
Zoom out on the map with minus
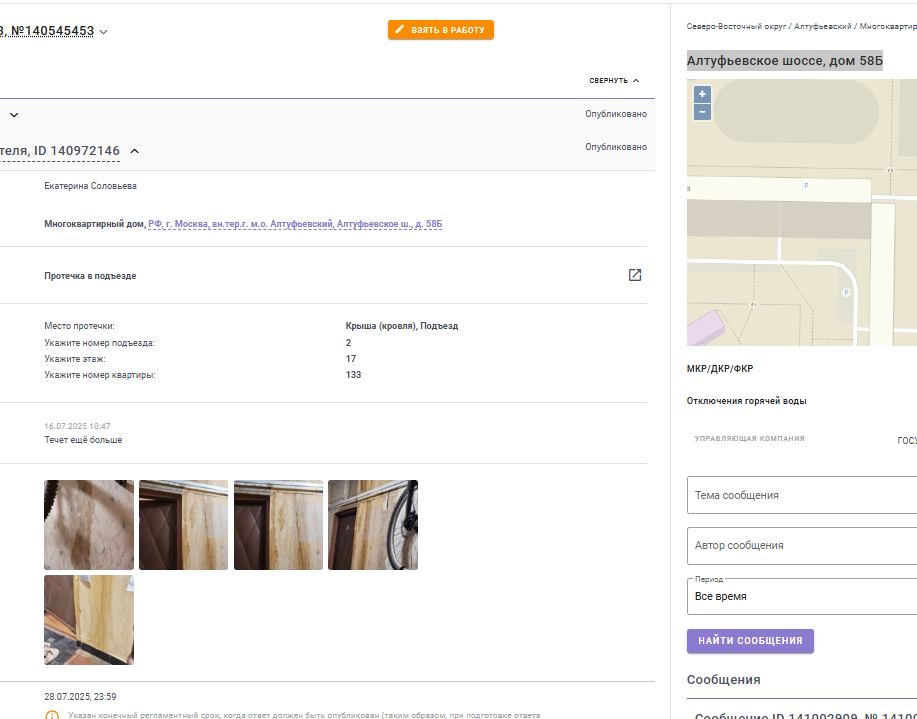click(702, 112)
